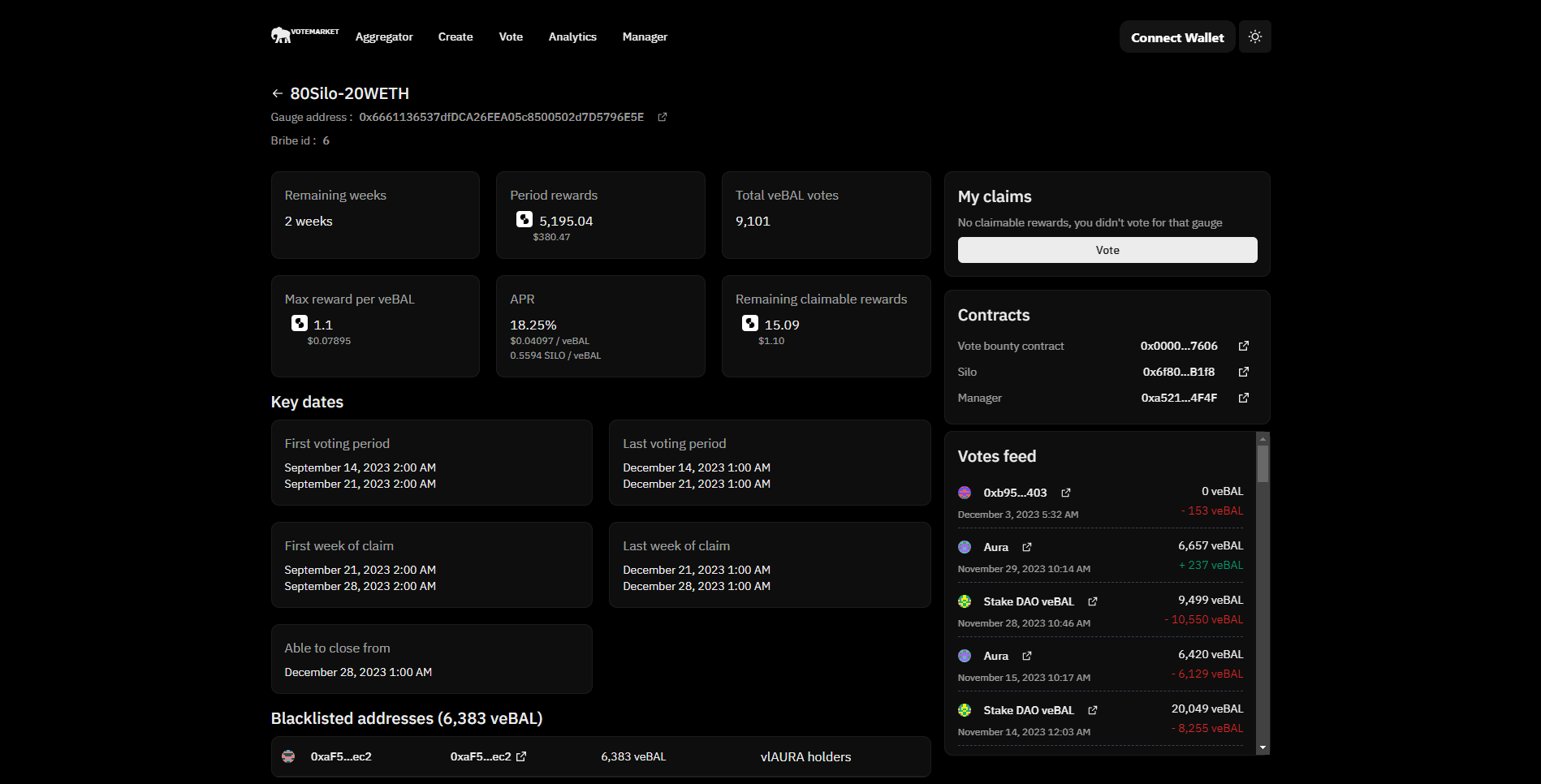Open Silo contract external link icon
Image resolution: width=1541 pixels, height=784 pixels.
click(1243, 372)
